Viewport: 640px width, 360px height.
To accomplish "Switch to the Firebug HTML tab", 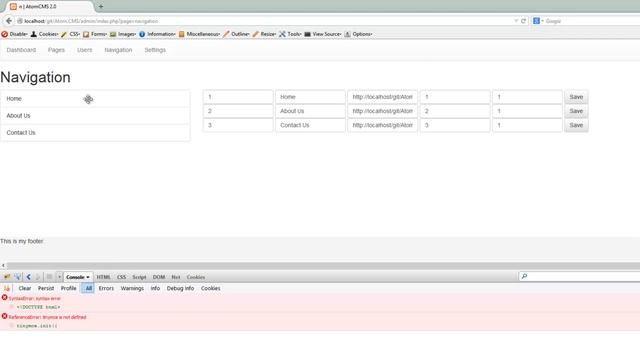I will pos(103,277).
